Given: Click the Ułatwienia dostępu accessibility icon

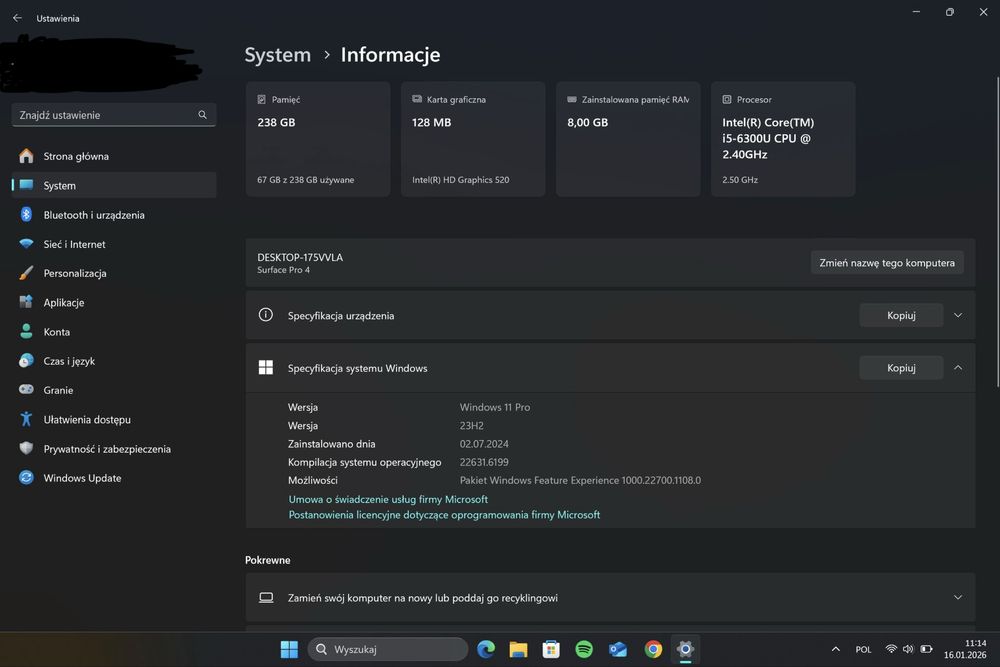Looking at the screenshot, I should [26, 419].
